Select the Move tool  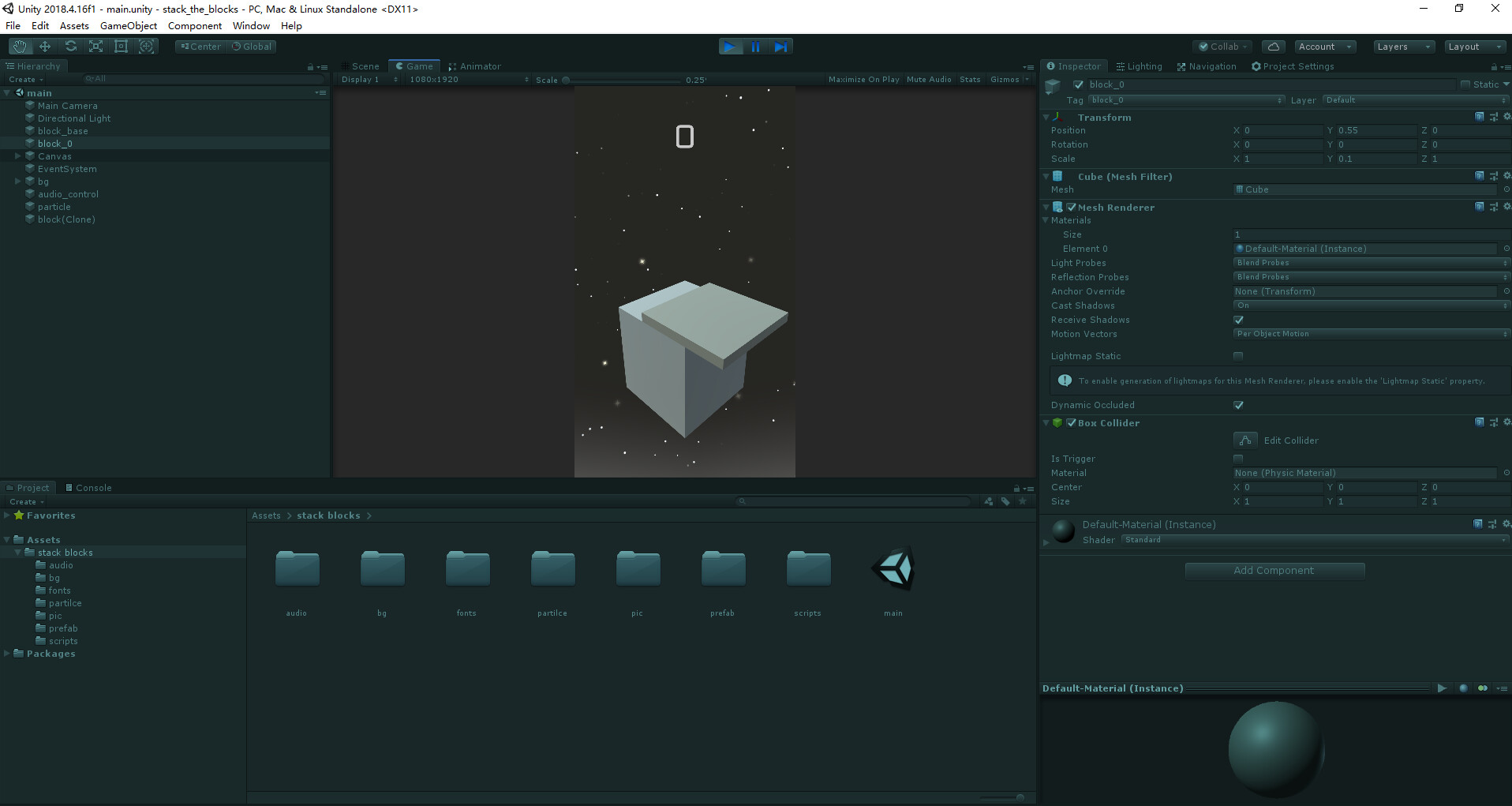point(44,46)
